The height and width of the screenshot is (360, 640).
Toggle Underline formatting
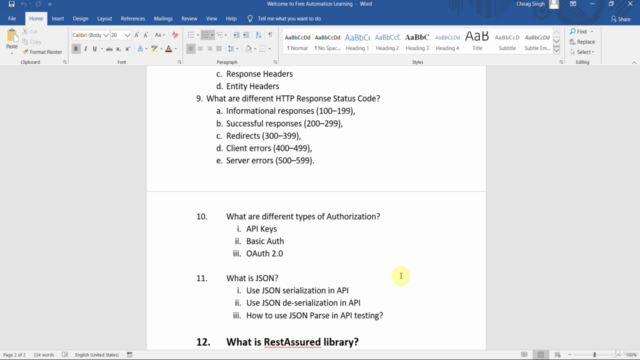tap(95, 49)
